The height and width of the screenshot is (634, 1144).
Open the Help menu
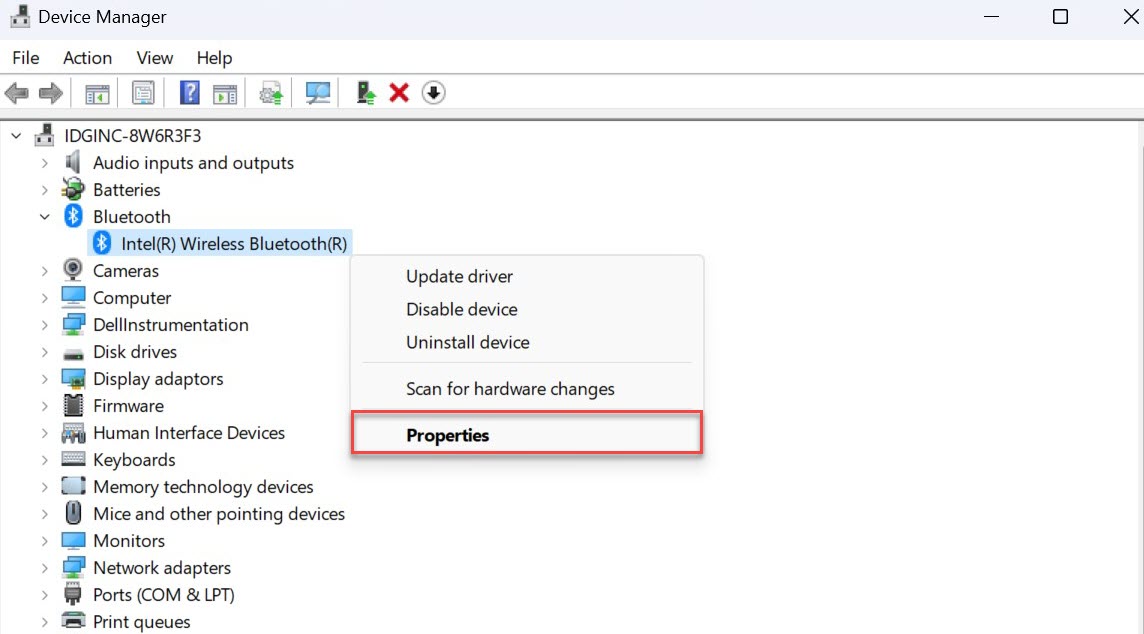point(214,58)
